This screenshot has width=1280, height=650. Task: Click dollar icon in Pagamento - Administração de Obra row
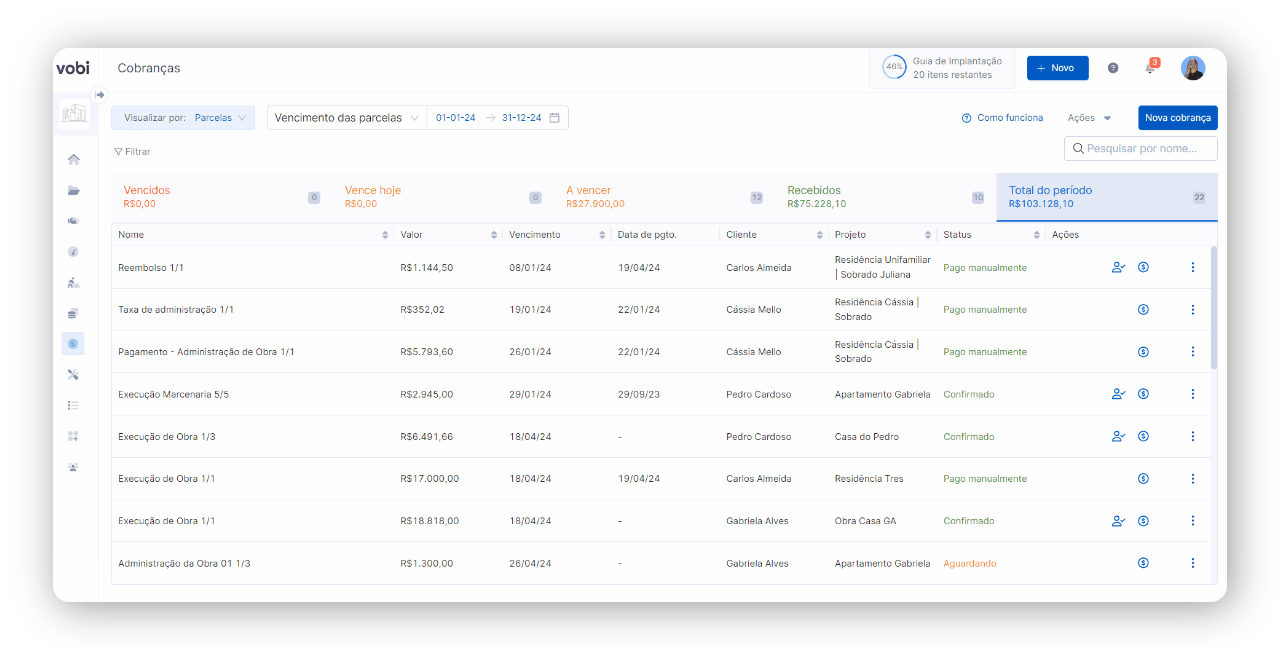[1143, 352]
